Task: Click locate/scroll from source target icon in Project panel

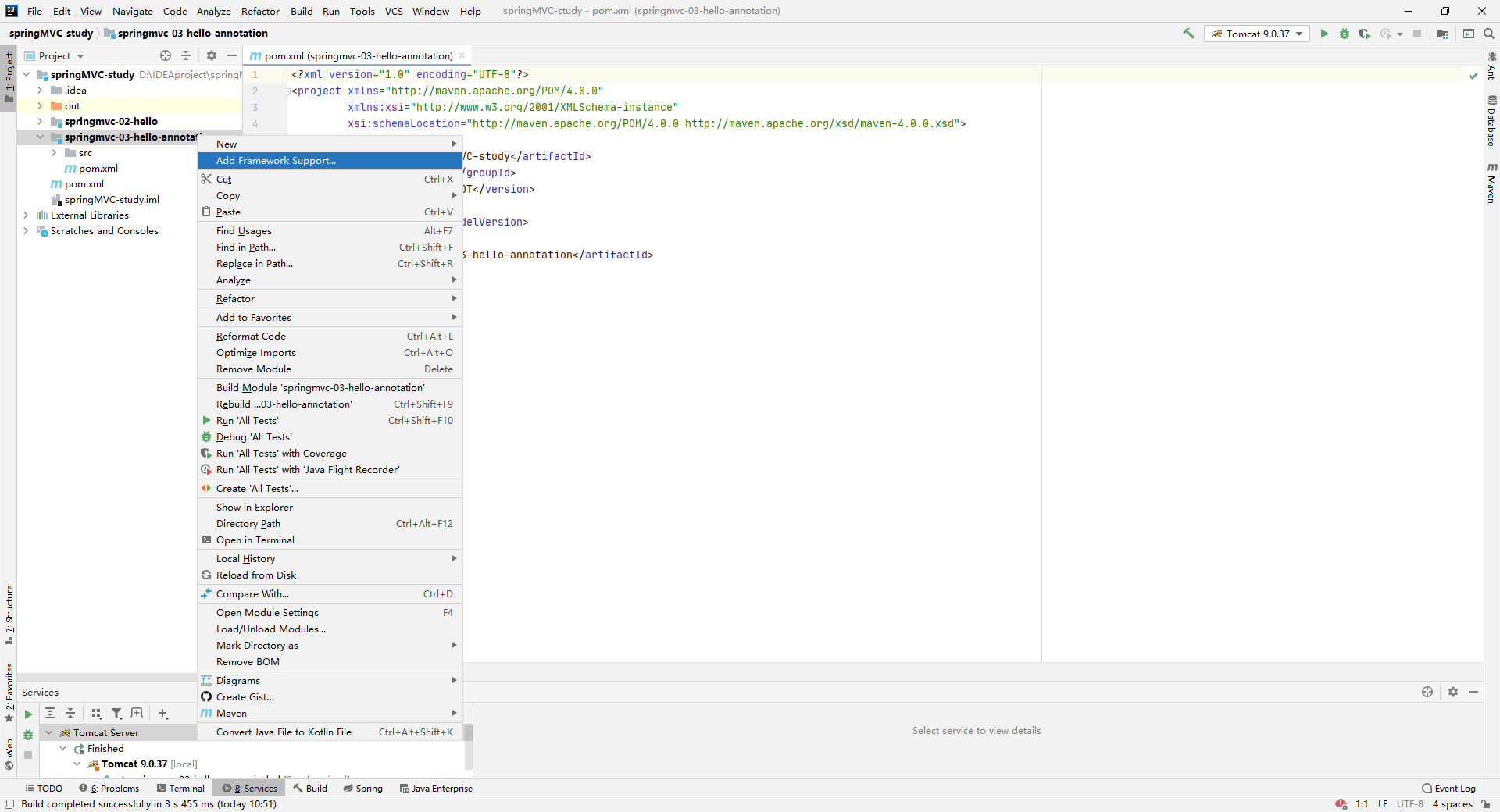Action: [166, 55]
